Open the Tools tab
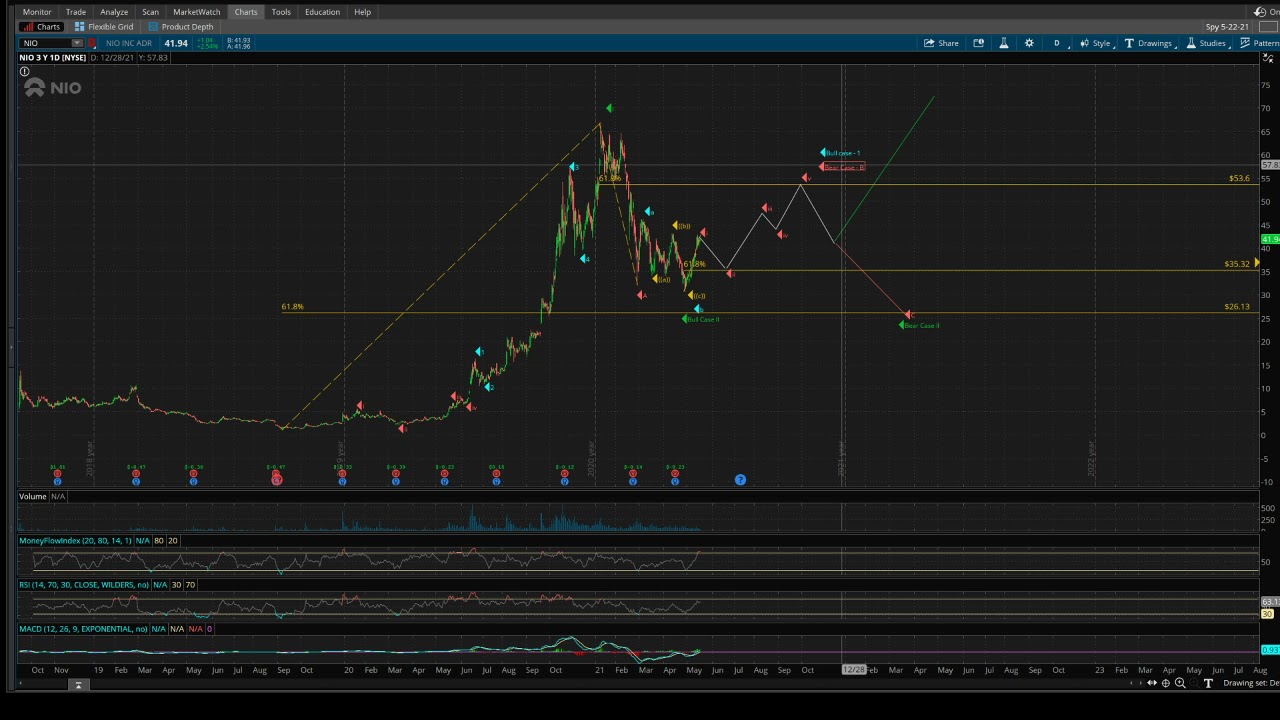The height and width of the screenshot is (720, 1280). click(x=281, y=12)
